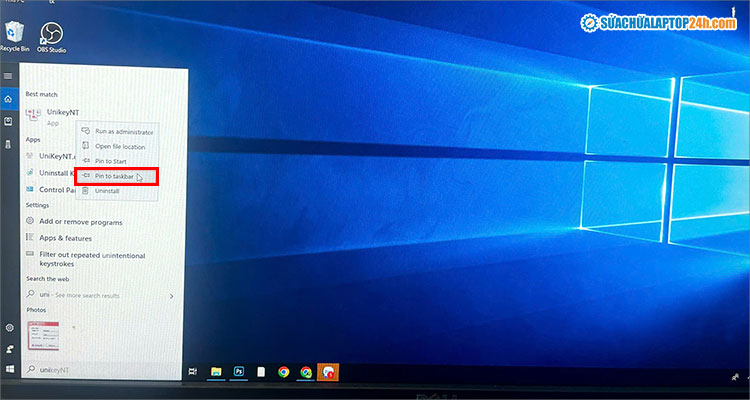Open Apps & features setting

tap(59, 238)
